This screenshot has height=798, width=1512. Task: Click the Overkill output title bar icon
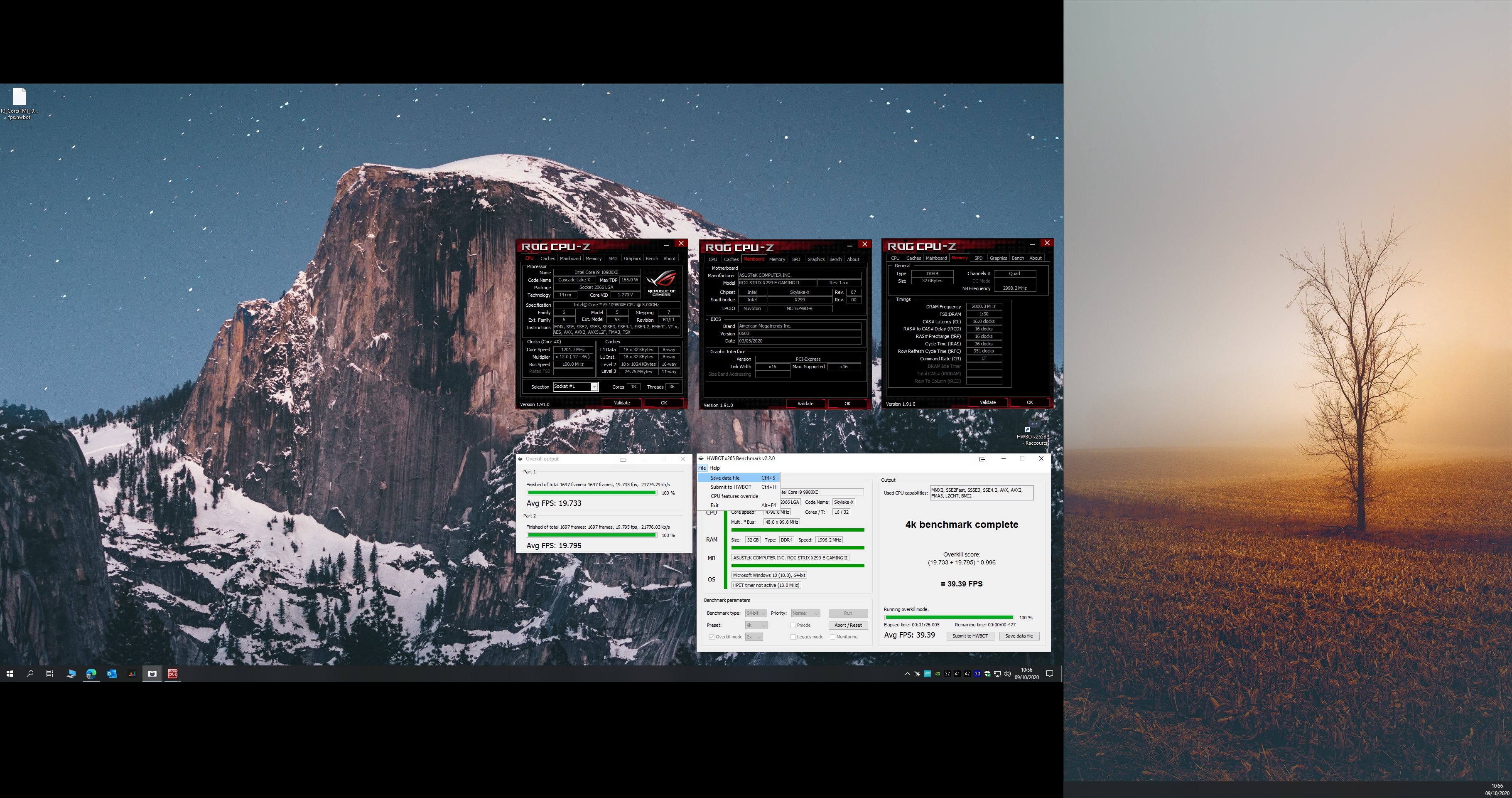click(520, 459)
